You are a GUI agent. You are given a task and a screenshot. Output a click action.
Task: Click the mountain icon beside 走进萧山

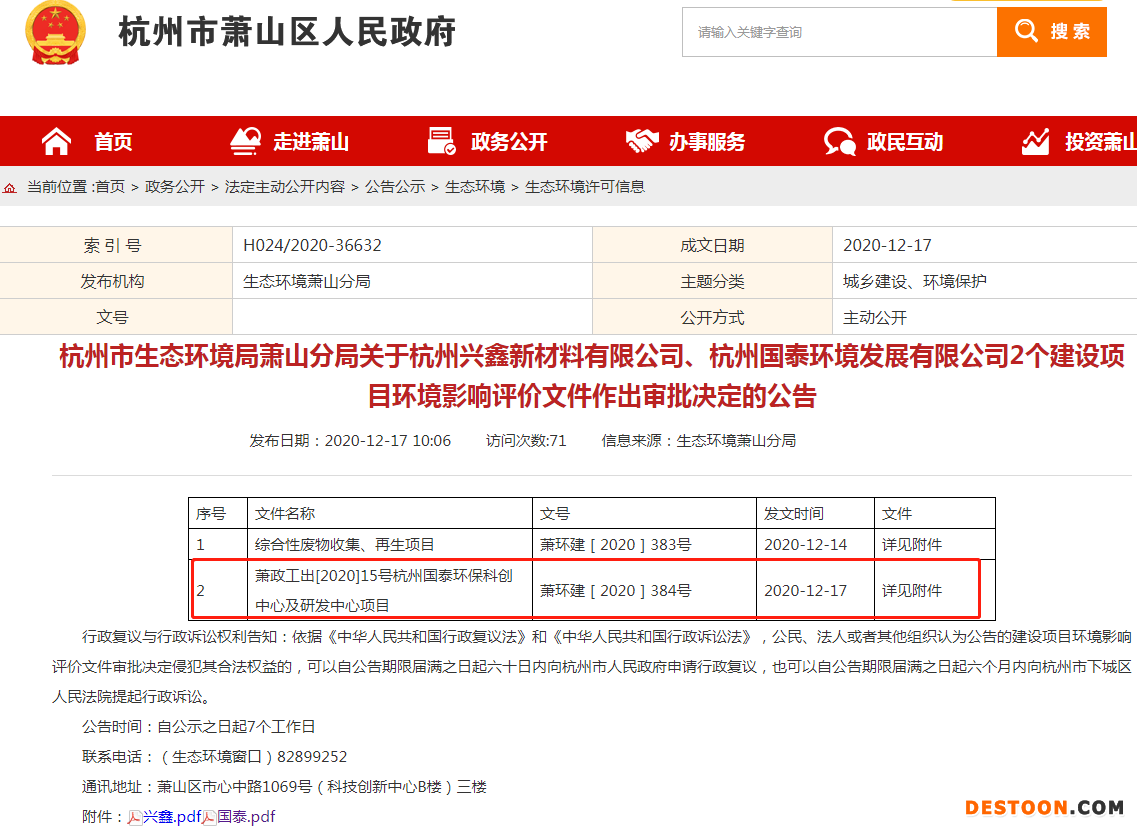(245, 142)
